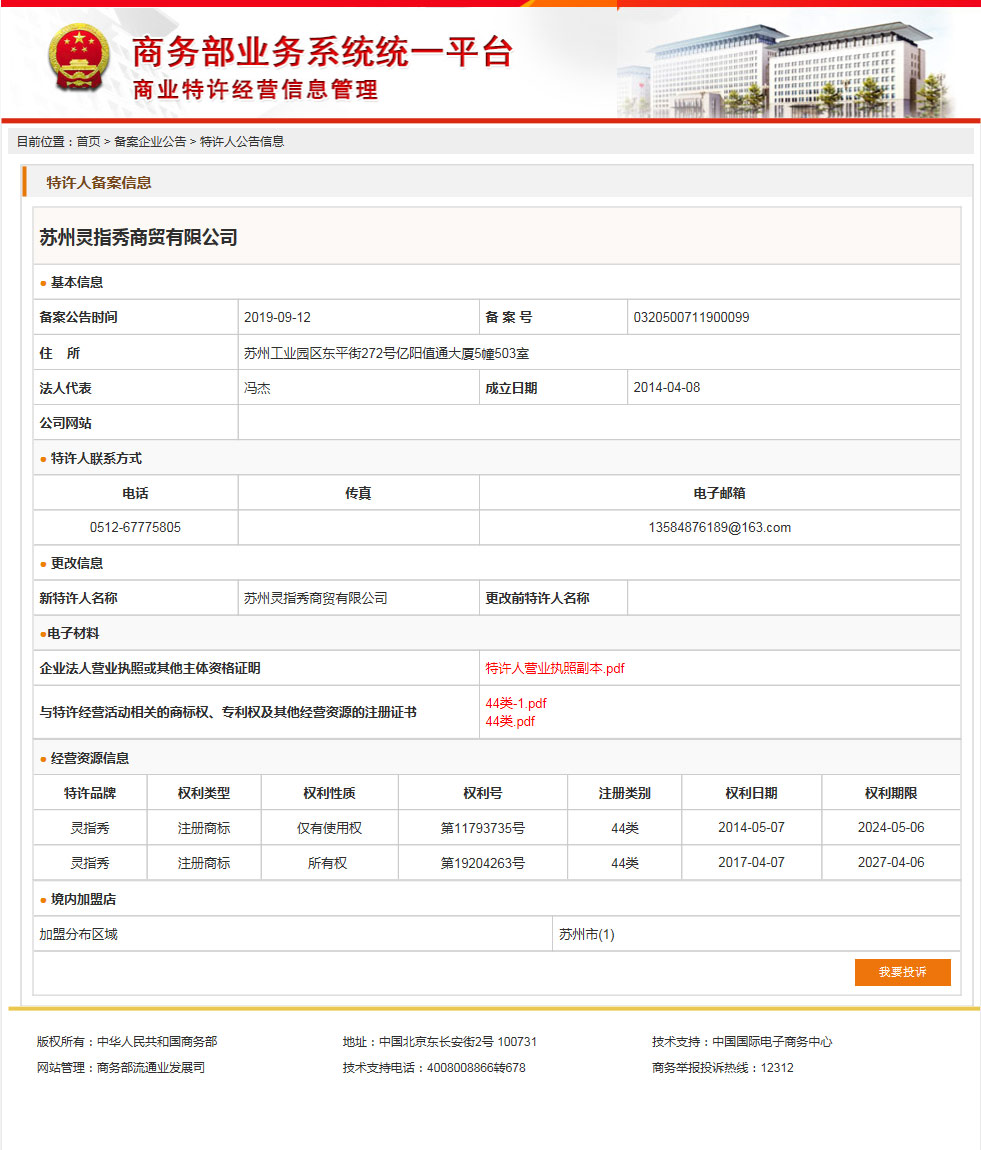981x1150 pixels.
Task: Click the 特许人备案信息 section title
Action: tap(99, 182)
